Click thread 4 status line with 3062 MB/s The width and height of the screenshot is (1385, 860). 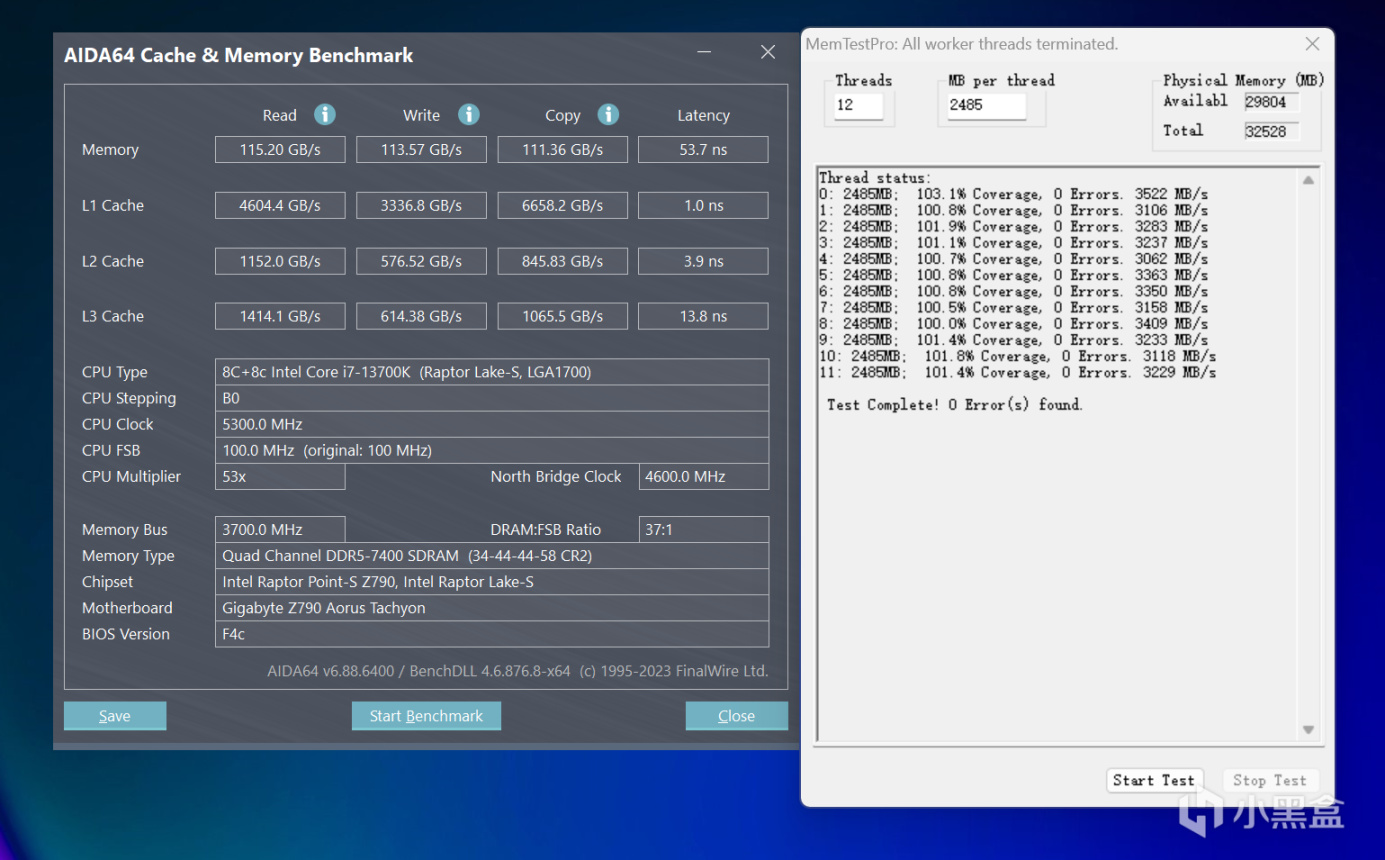coord(1013,259)
